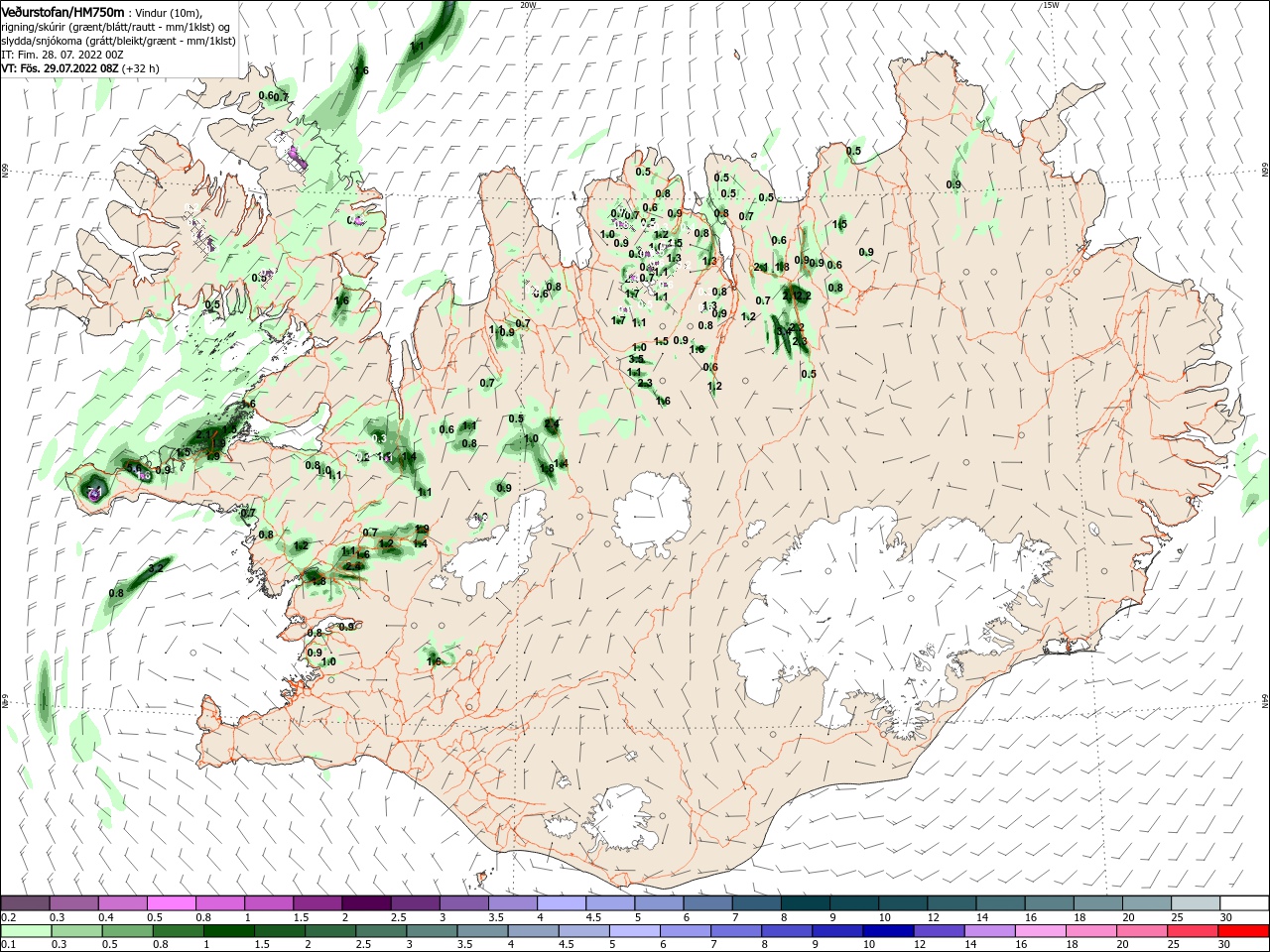Click the white swatch ending the upper legend row
1270x952 pixels.
[1245, 903]
